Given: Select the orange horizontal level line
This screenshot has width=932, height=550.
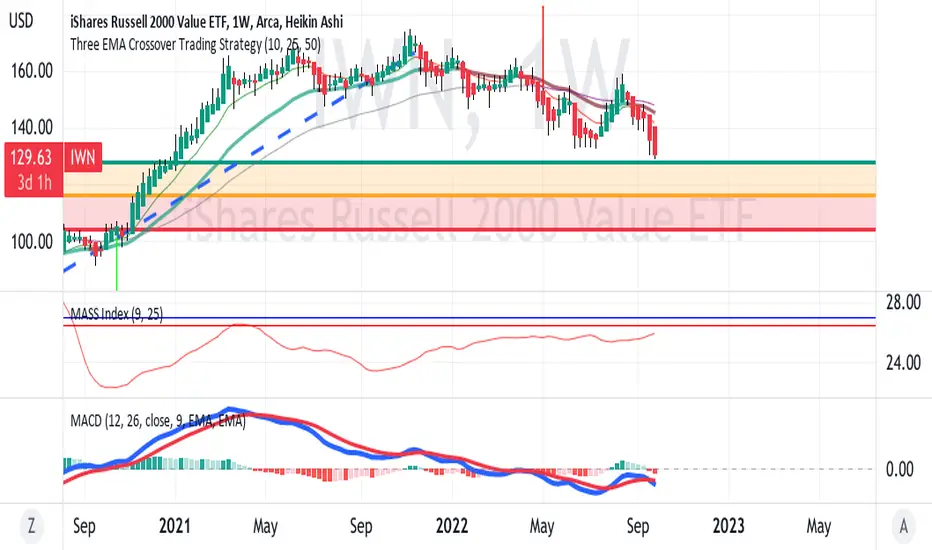Looking at the screenshot, I should coord(470,195).
